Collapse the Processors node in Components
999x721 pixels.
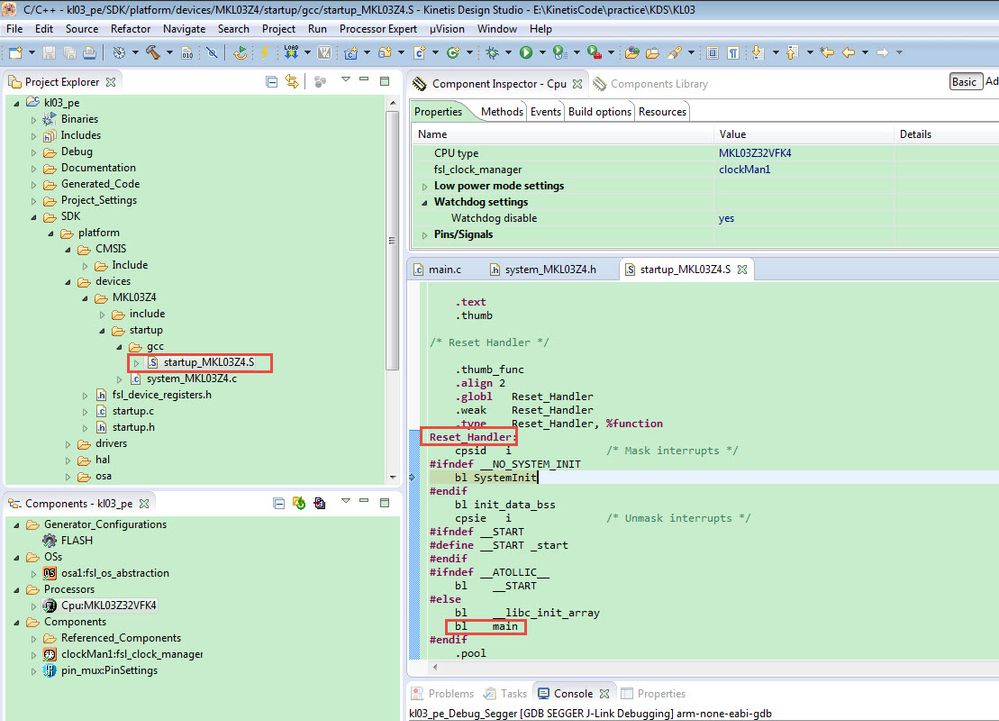point(17,590)
